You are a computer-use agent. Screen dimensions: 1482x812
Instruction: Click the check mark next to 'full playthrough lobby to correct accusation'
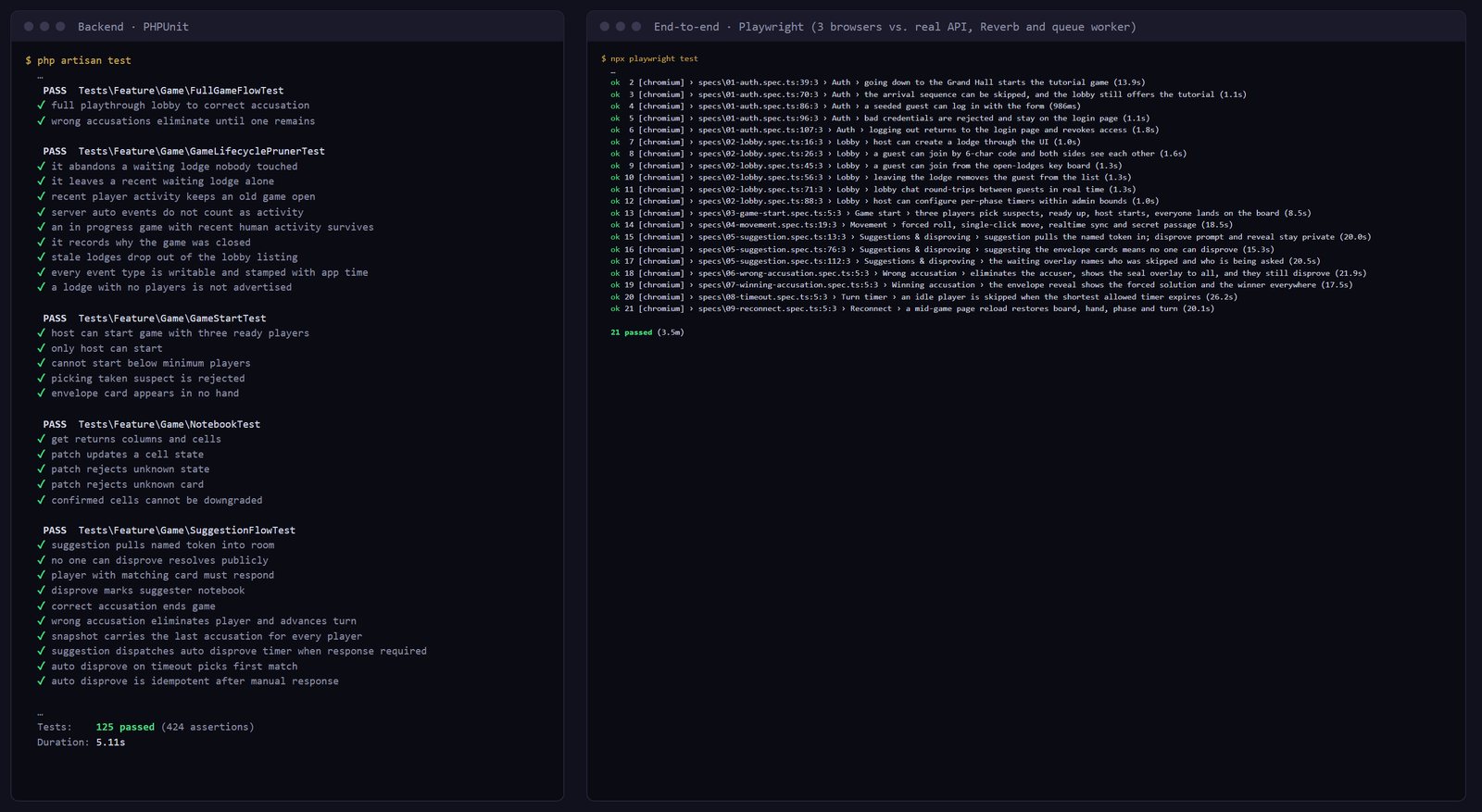click(42, 106)
